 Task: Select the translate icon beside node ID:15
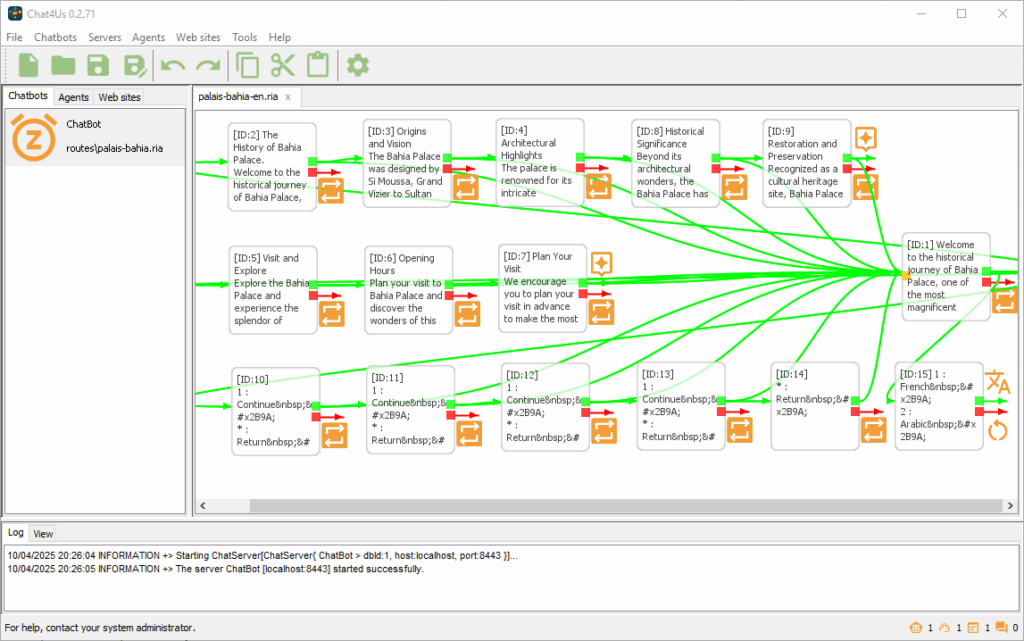pyautogui.click(x=998, y=382)
